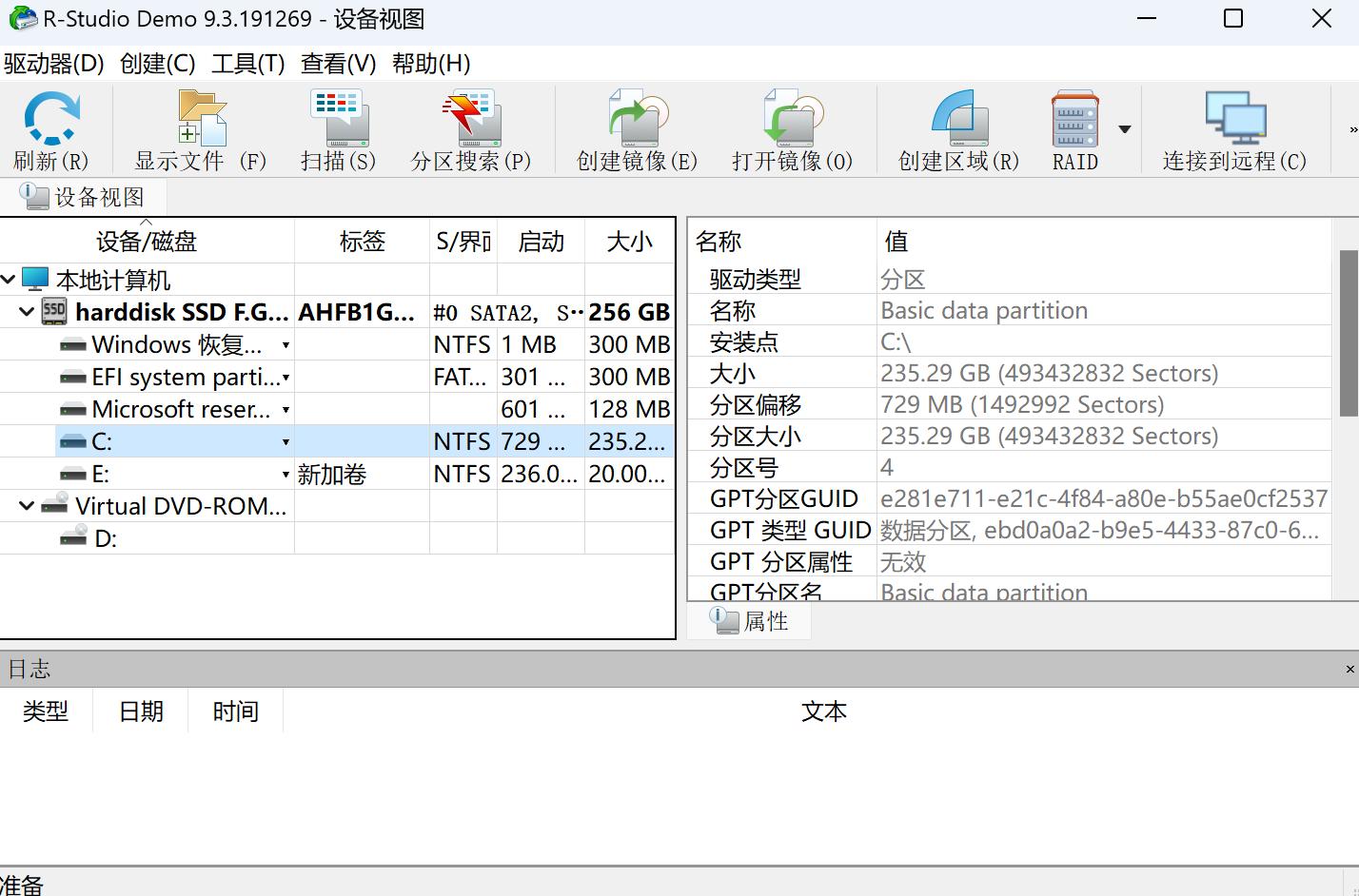The height and width of the screenshot is (896, 1359).
Task: Select the 显示文件 (Show Files) icon
Action: click(198, 128)
